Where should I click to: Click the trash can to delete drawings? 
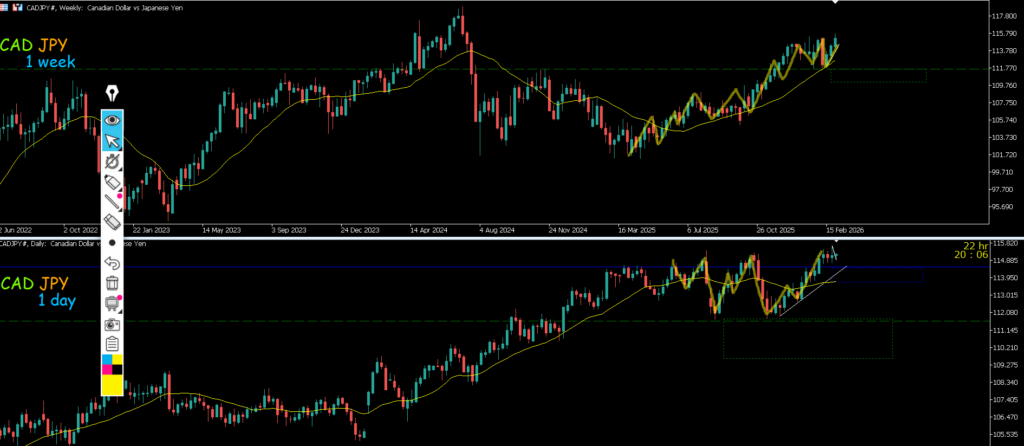click(112, 283)
